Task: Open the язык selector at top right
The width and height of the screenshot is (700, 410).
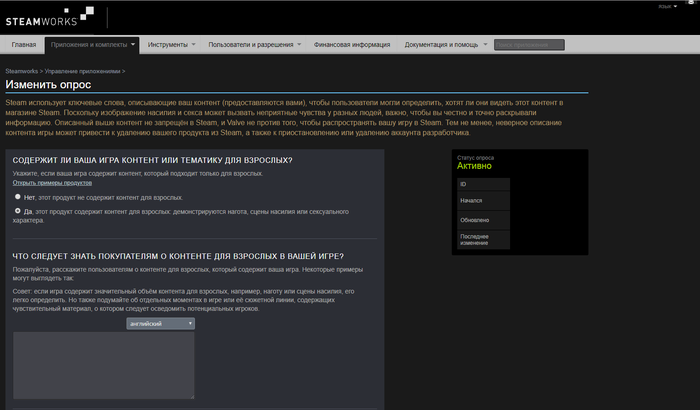Action: point(667,6)
